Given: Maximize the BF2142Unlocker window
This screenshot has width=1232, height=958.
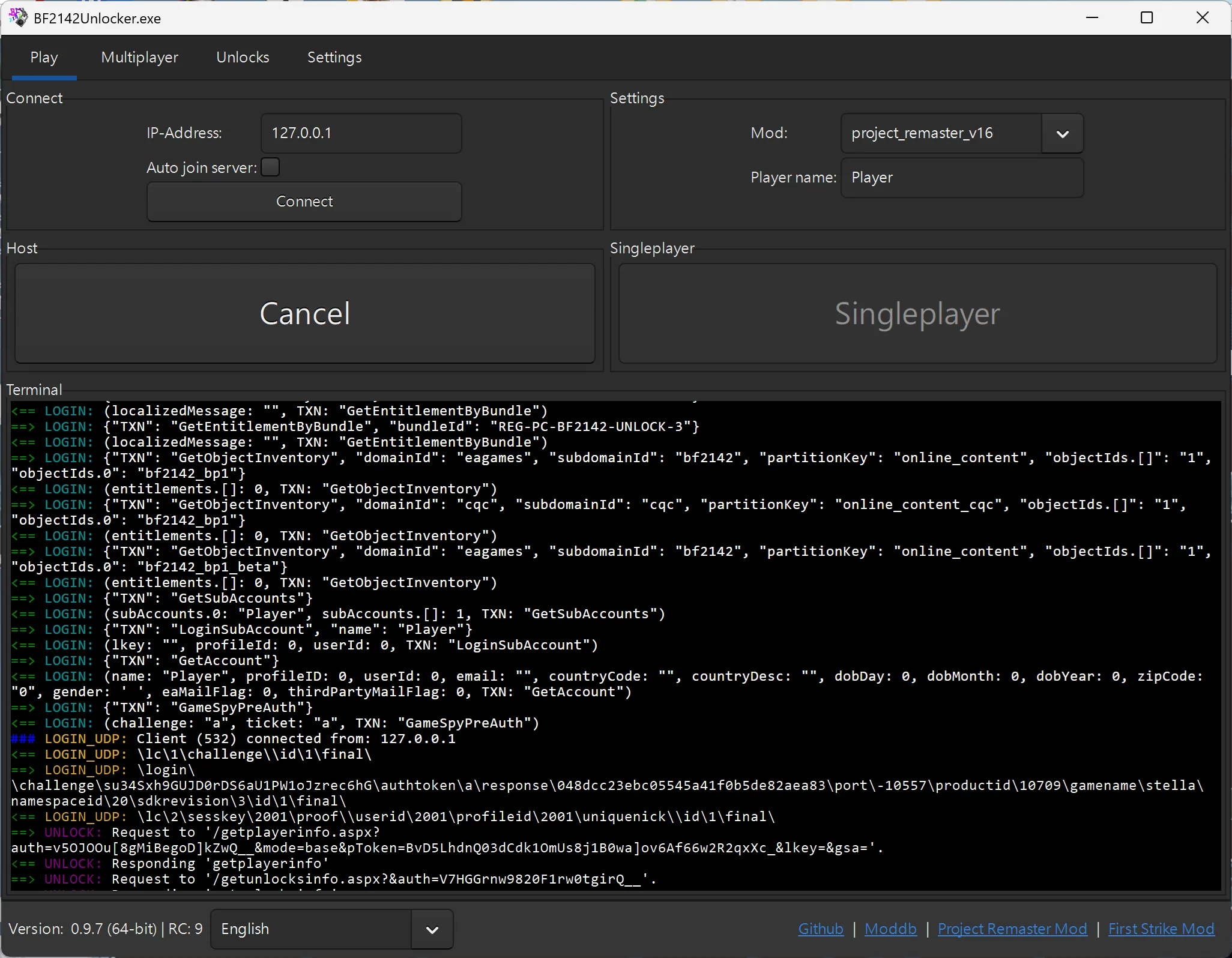Looking at the screenshot, I should [1147, 18].
